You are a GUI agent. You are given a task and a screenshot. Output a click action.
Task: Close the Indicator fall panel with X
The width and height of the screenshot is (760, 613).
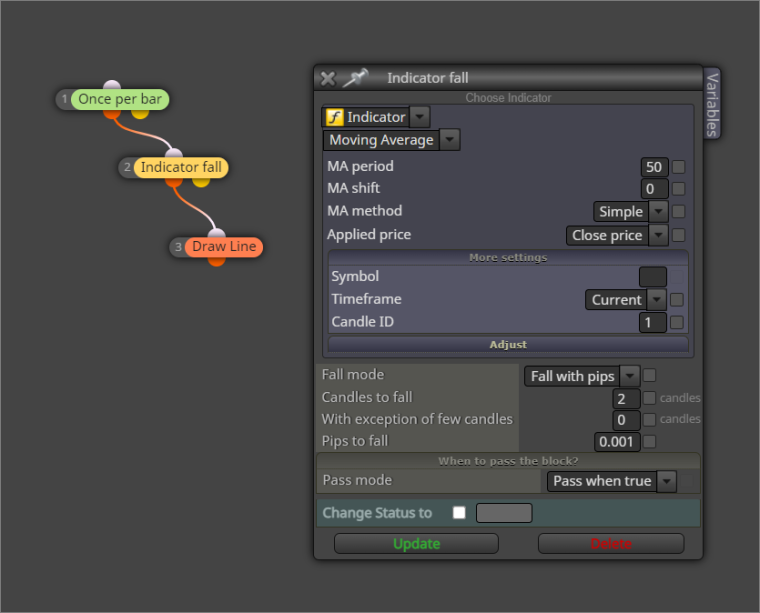(x=328, y=79)
